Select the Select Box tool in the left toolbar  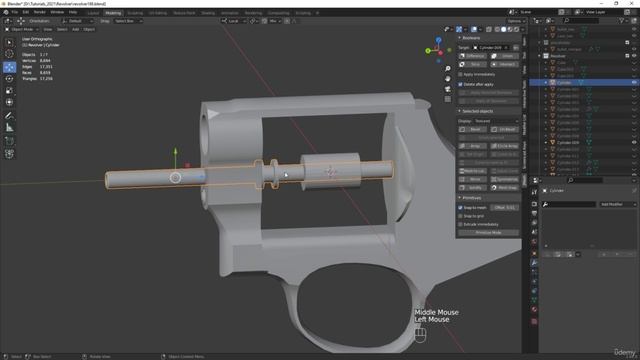coord(9,42)
